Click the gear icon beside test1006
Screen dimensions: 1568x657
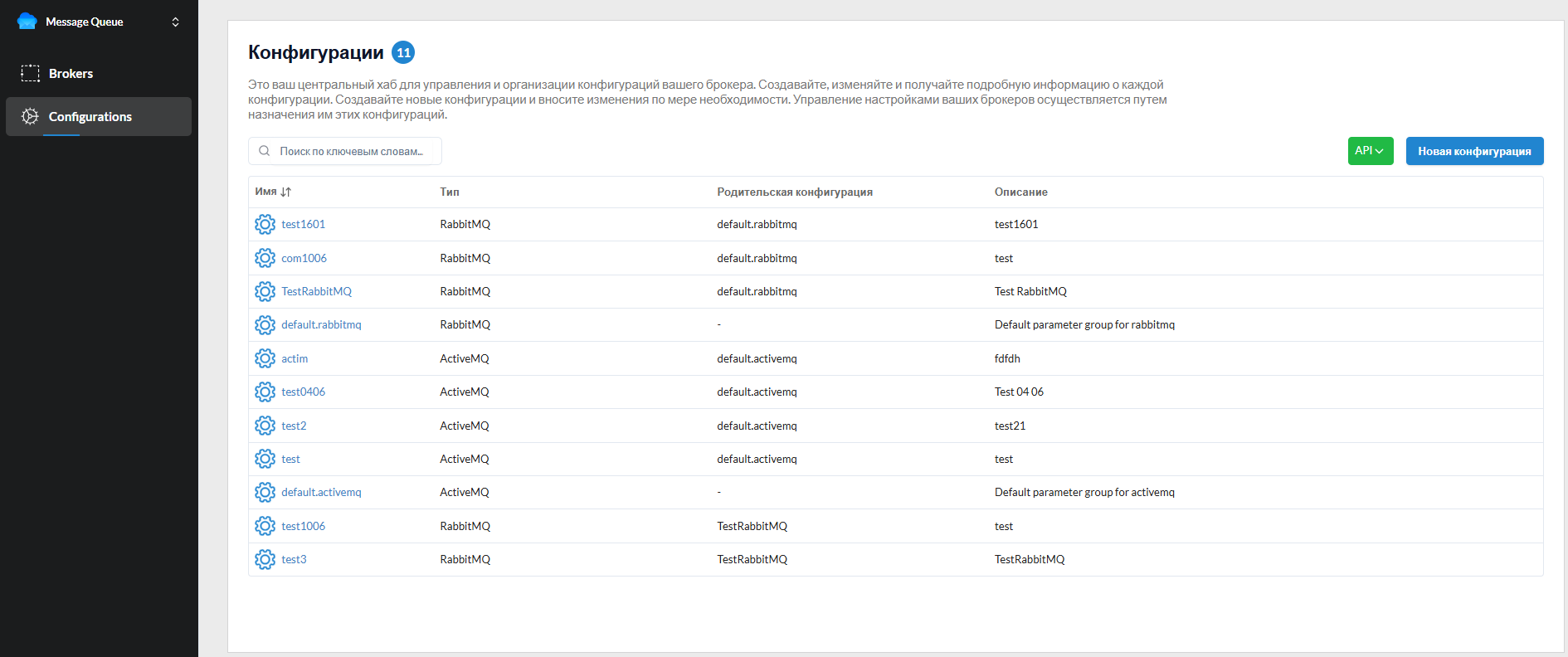(265, 526)
